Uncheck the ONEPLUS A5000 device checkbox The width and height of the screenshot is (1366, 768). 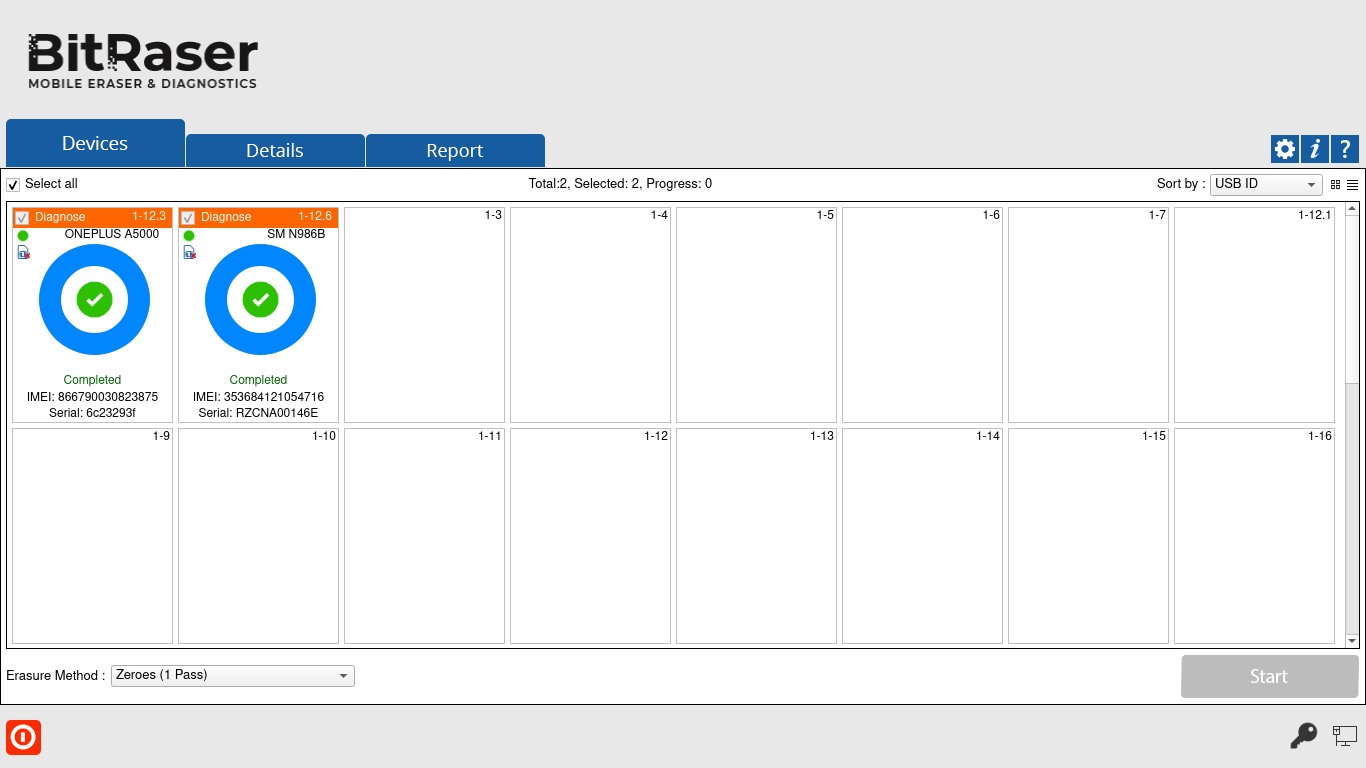tap(22, 218)
